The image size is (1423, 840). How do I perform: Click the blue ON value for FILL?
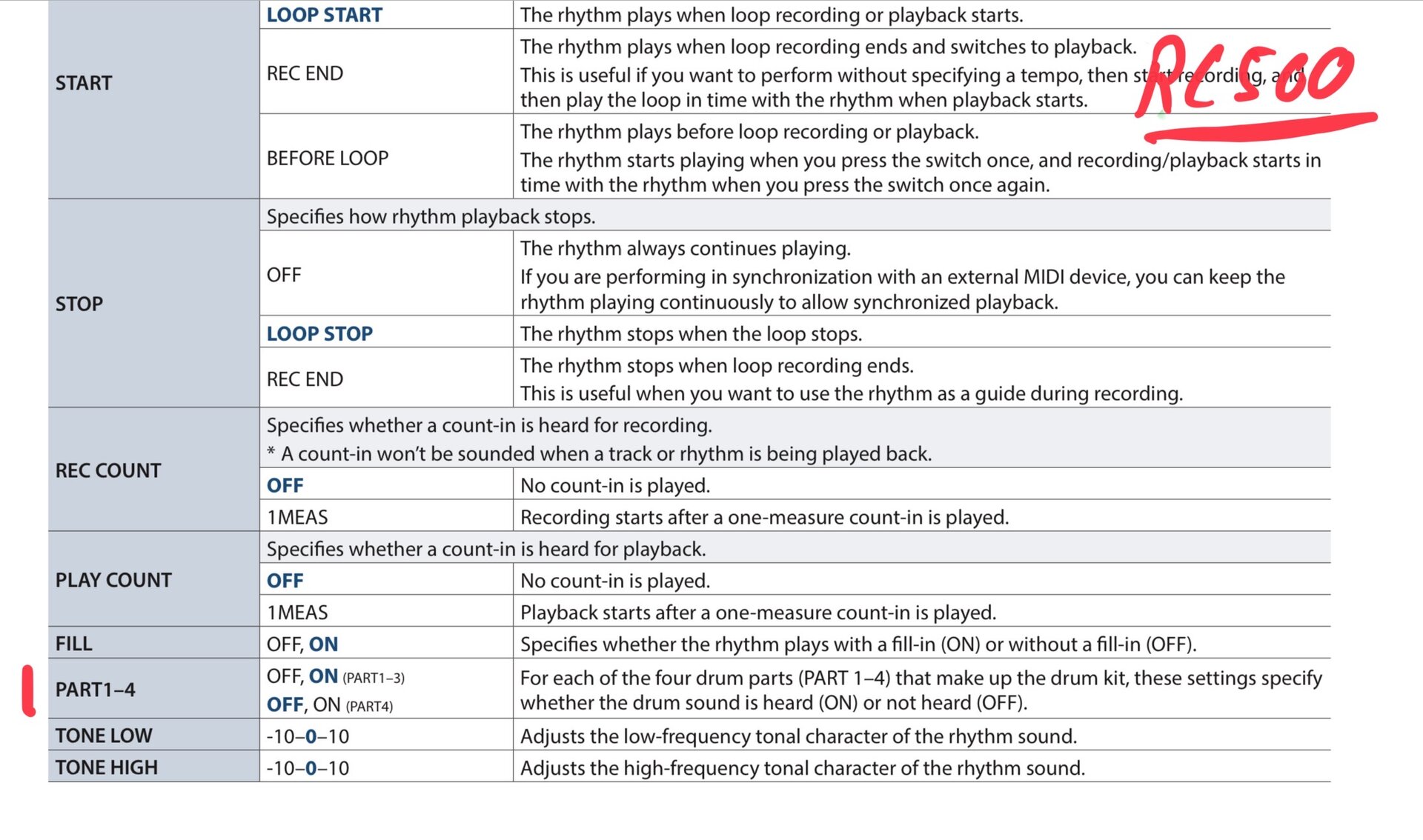[x=323, y=644]
